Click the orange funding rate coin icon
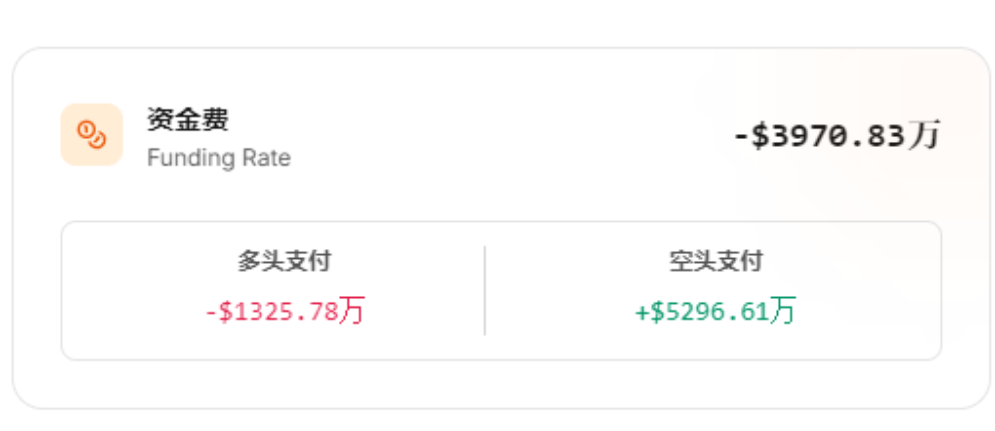Viewport: 995px width, 431px height. pyautogui.click(x=91, y=134)
